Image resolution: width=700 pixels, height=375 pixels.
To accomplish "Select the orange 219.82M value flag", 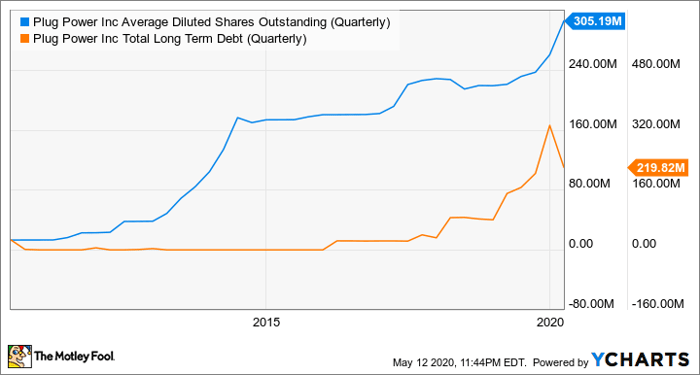I will (x=657, y=168).
